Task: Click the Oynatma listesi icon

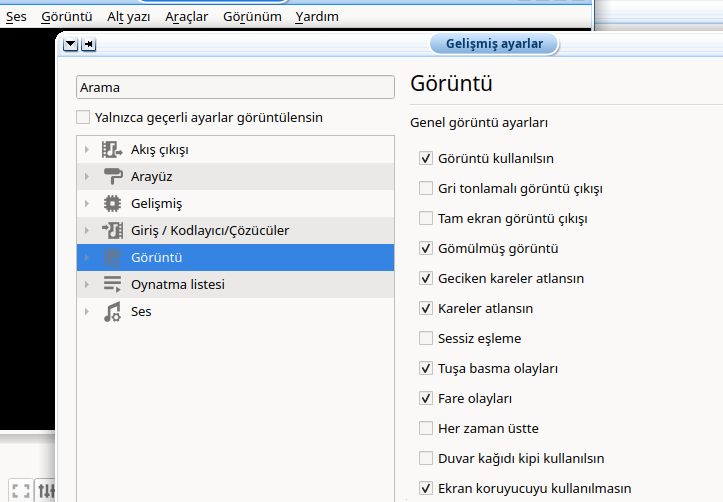Action: [x=112, y=285]
